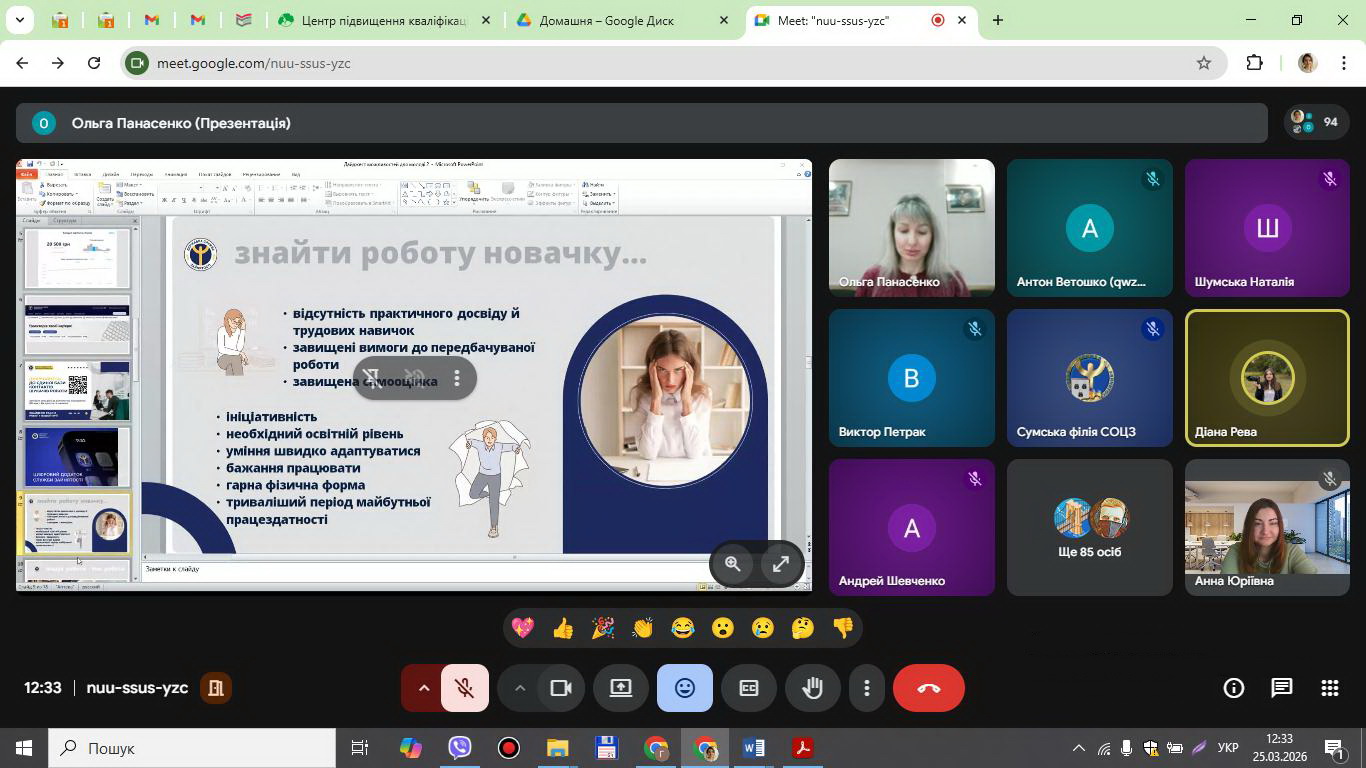Expand video settings arrow beside camera
Image resolution: width=1366 pixels, height=768 pixels.
click(x=519, y=688)
